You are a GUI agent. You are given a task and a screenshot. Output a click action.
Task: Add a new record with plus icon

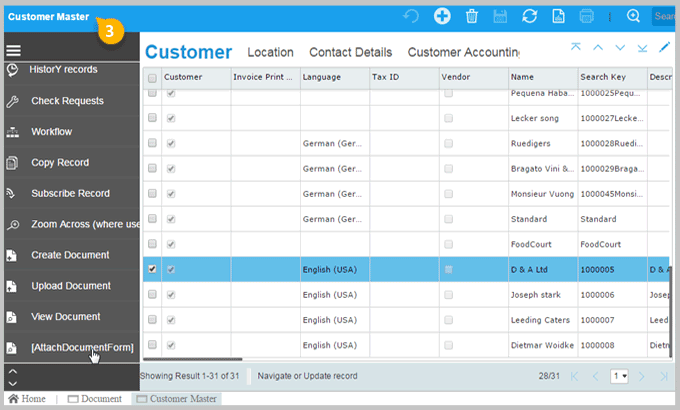442,16
